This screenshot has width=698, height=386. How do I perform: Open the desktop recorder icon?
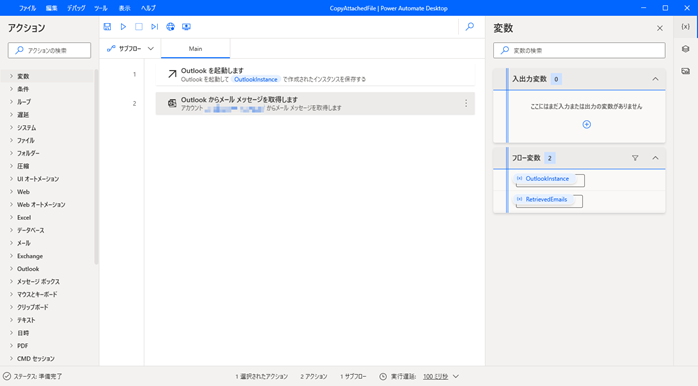[x=187, y=27]
